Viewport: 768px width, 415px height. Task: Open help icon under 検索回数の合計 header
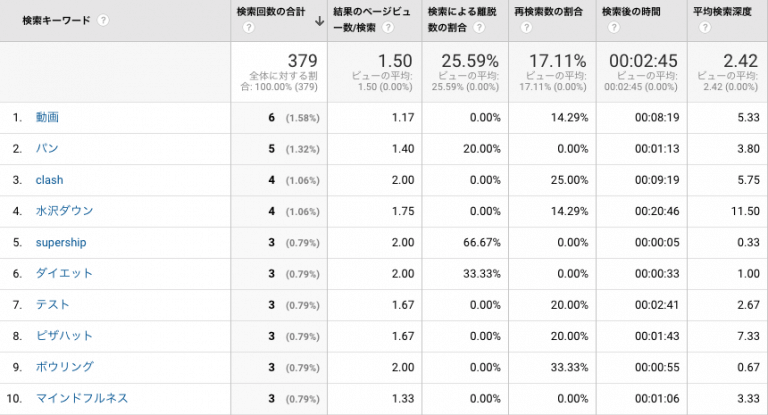pos(249,27)
